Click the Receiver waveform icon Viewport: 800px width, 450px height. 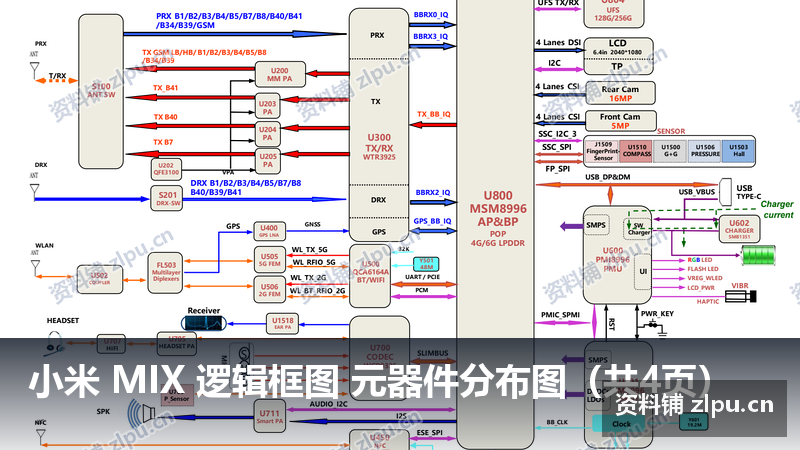(x=204, y=323)
